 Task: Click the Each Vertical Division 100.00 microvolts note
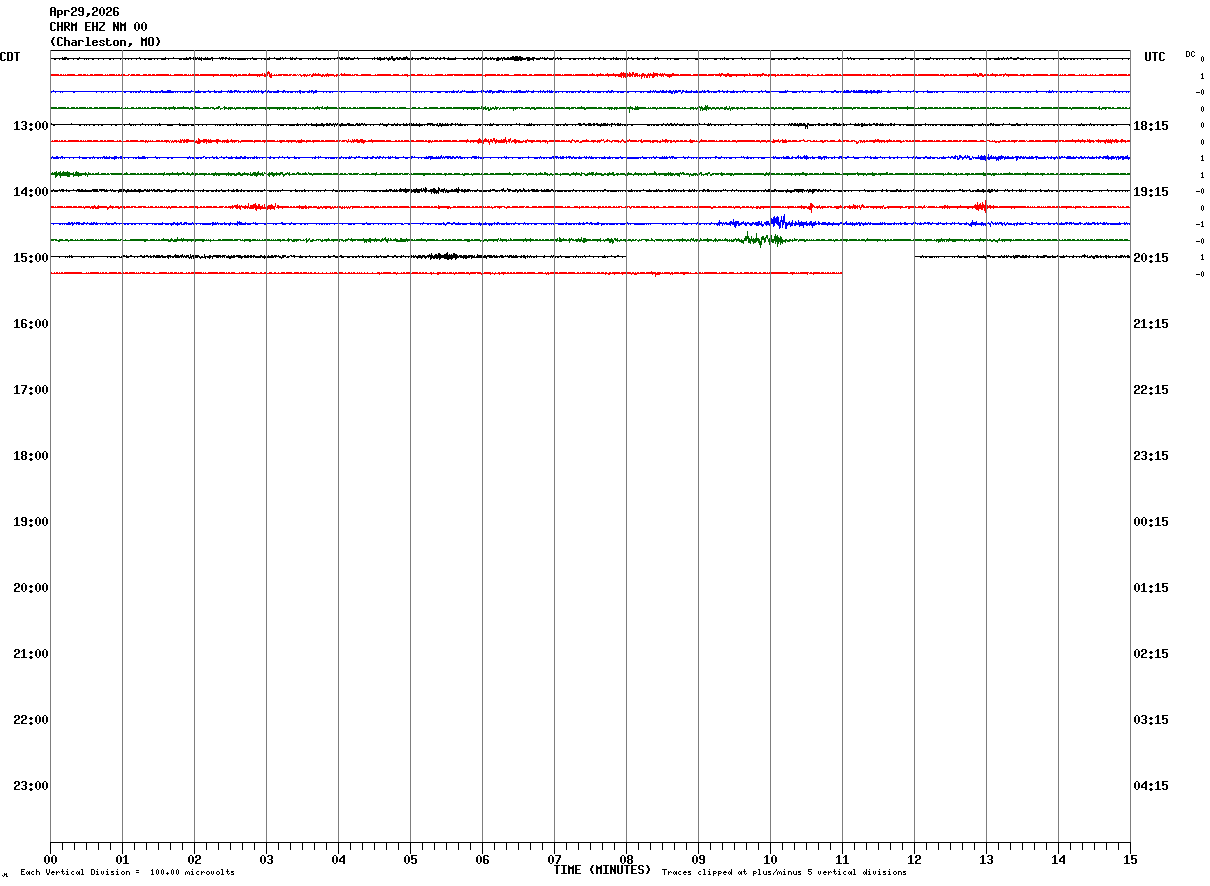tap(127, 872)
